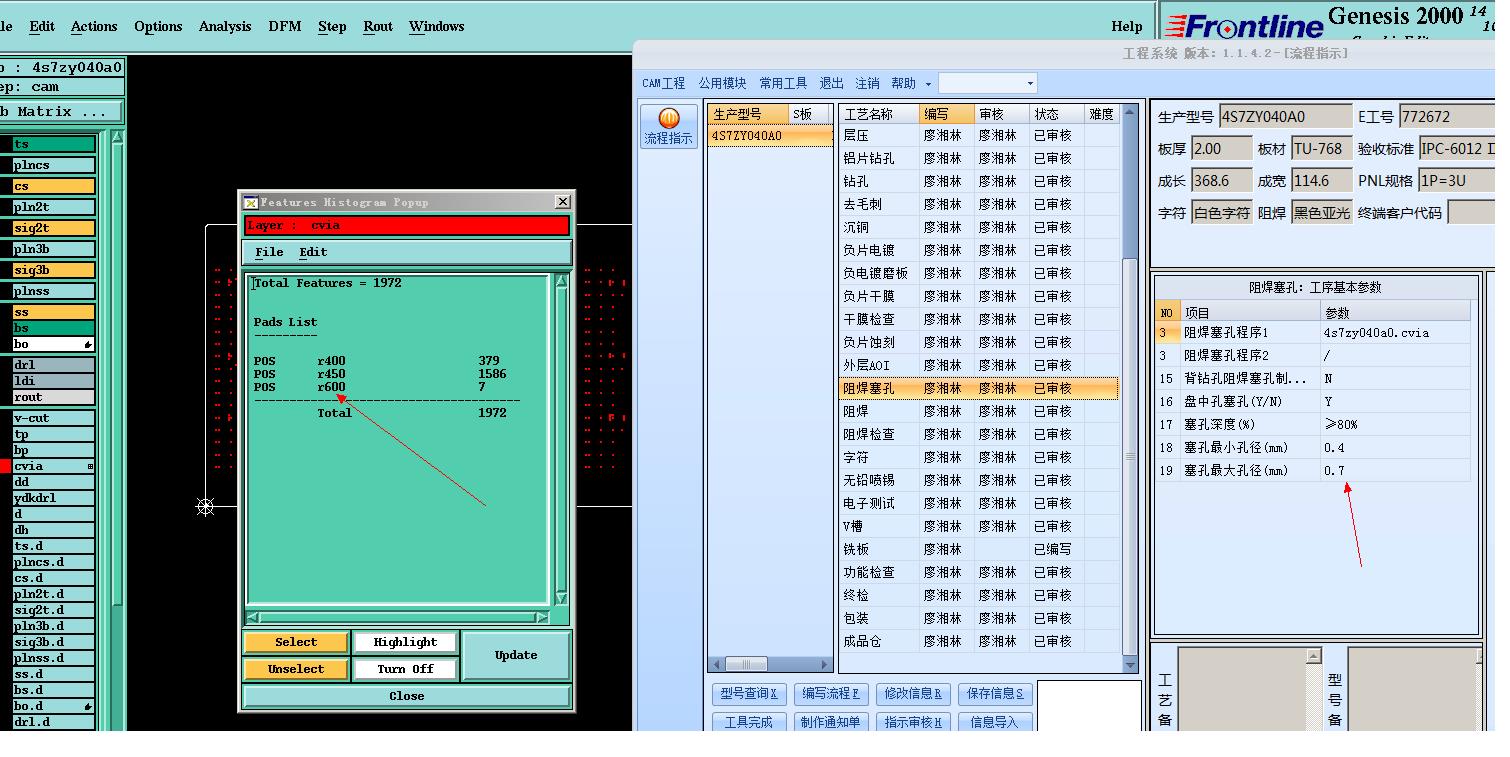Viewport: 1510px width, 757px height.
Task: Click 注销 in the engineering system menu
Action: (867, 84)
